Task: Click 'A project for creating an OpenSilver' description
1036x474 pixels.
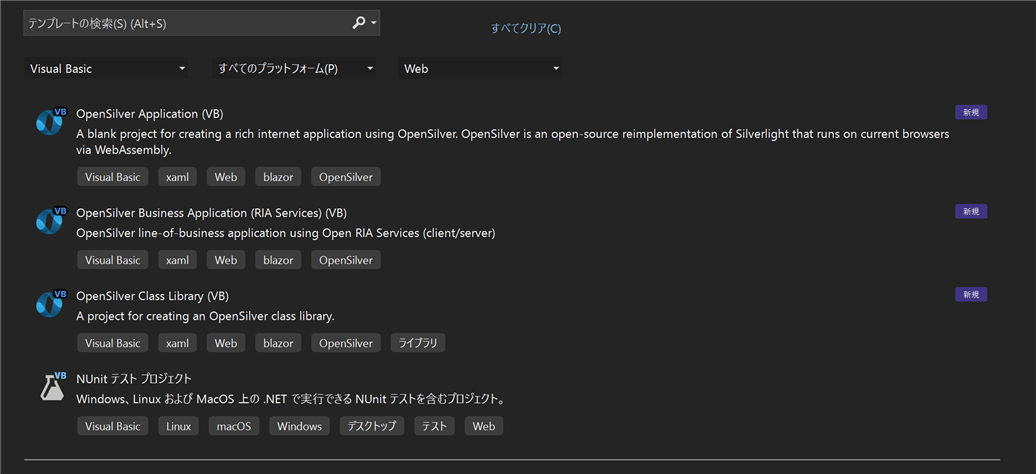Action: (x=205, y=316)
